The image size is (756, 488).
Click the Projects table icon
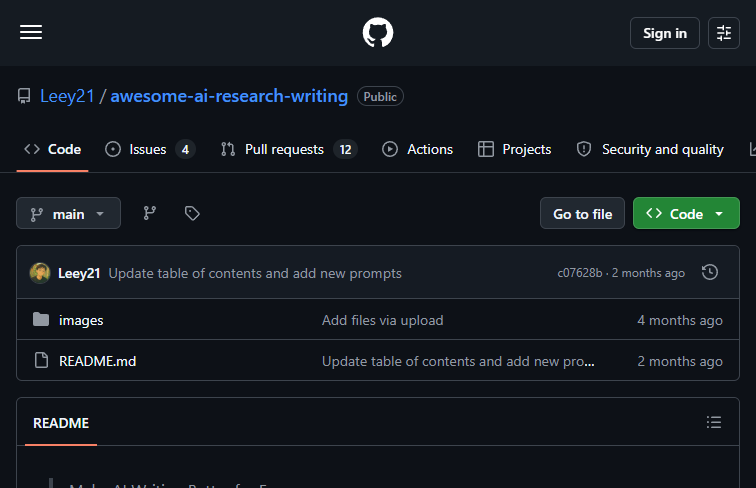486,149
